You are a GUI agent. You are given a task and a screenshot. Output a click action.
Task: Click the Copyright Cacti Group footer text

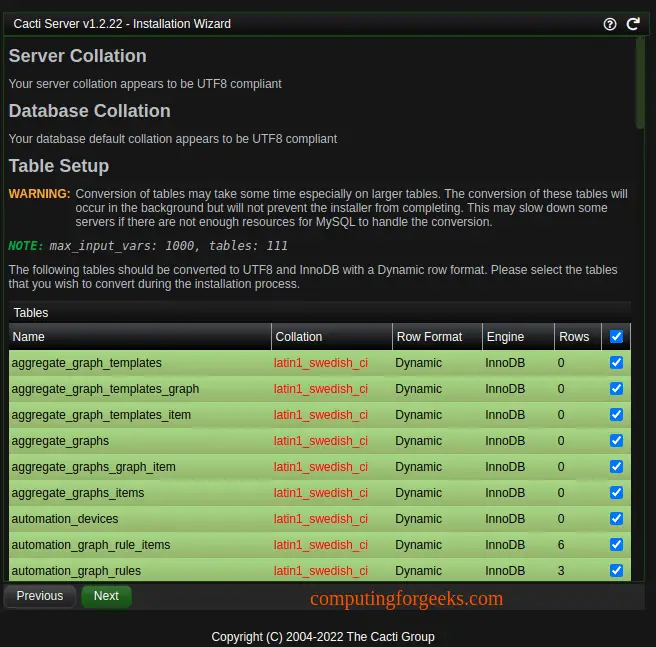pos(323,637)
